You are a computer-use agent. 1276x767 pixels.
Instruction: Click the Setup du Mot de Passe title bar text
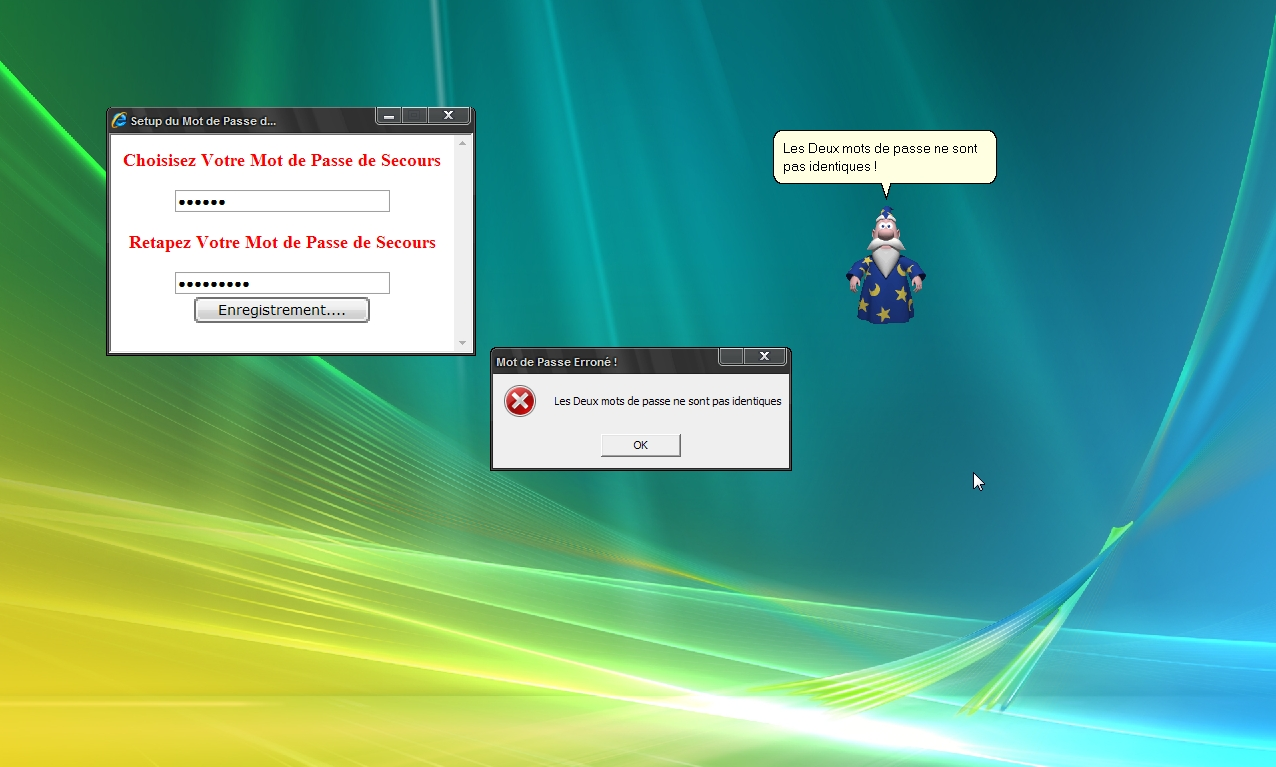[x=203, y=121]
